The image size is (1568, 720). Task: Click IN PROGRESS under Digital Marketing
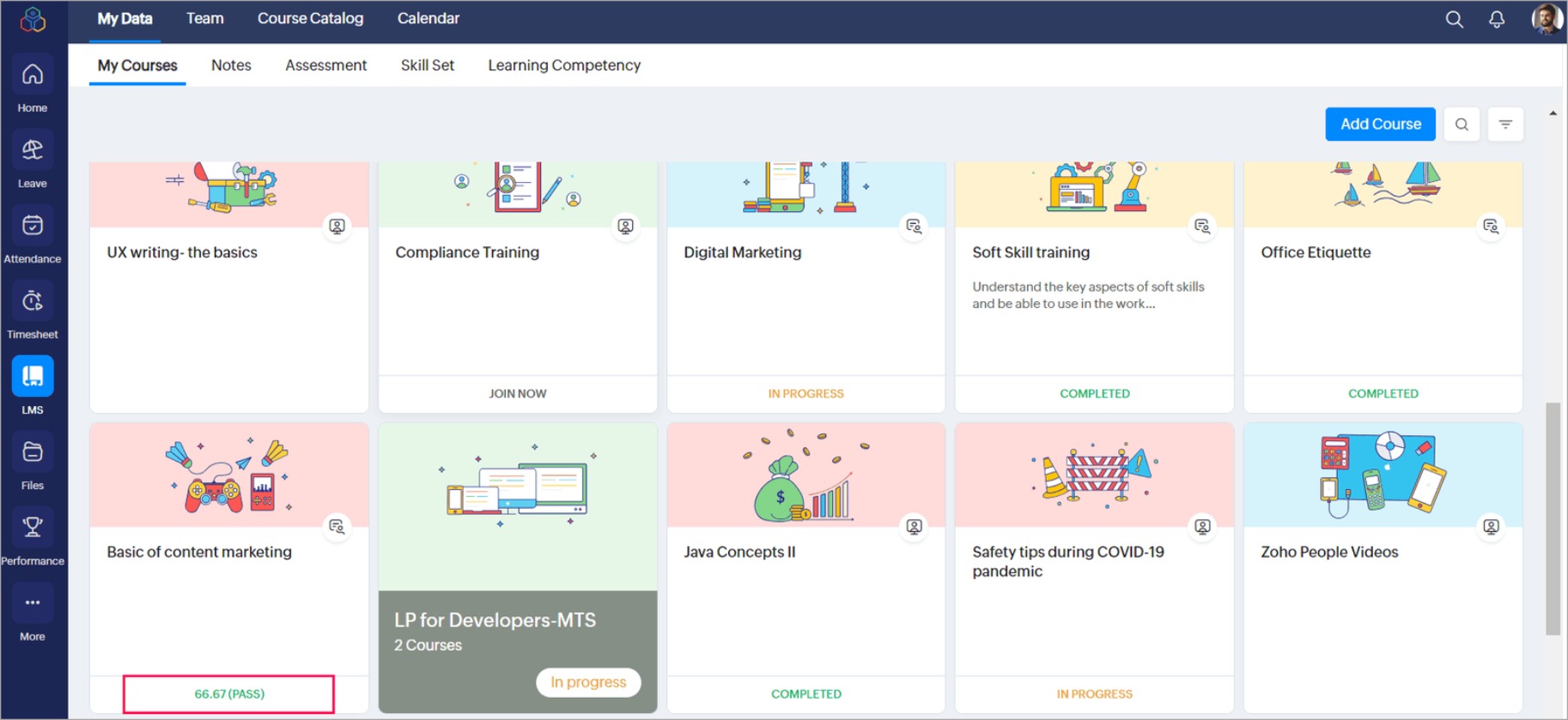tap(805, 394)
